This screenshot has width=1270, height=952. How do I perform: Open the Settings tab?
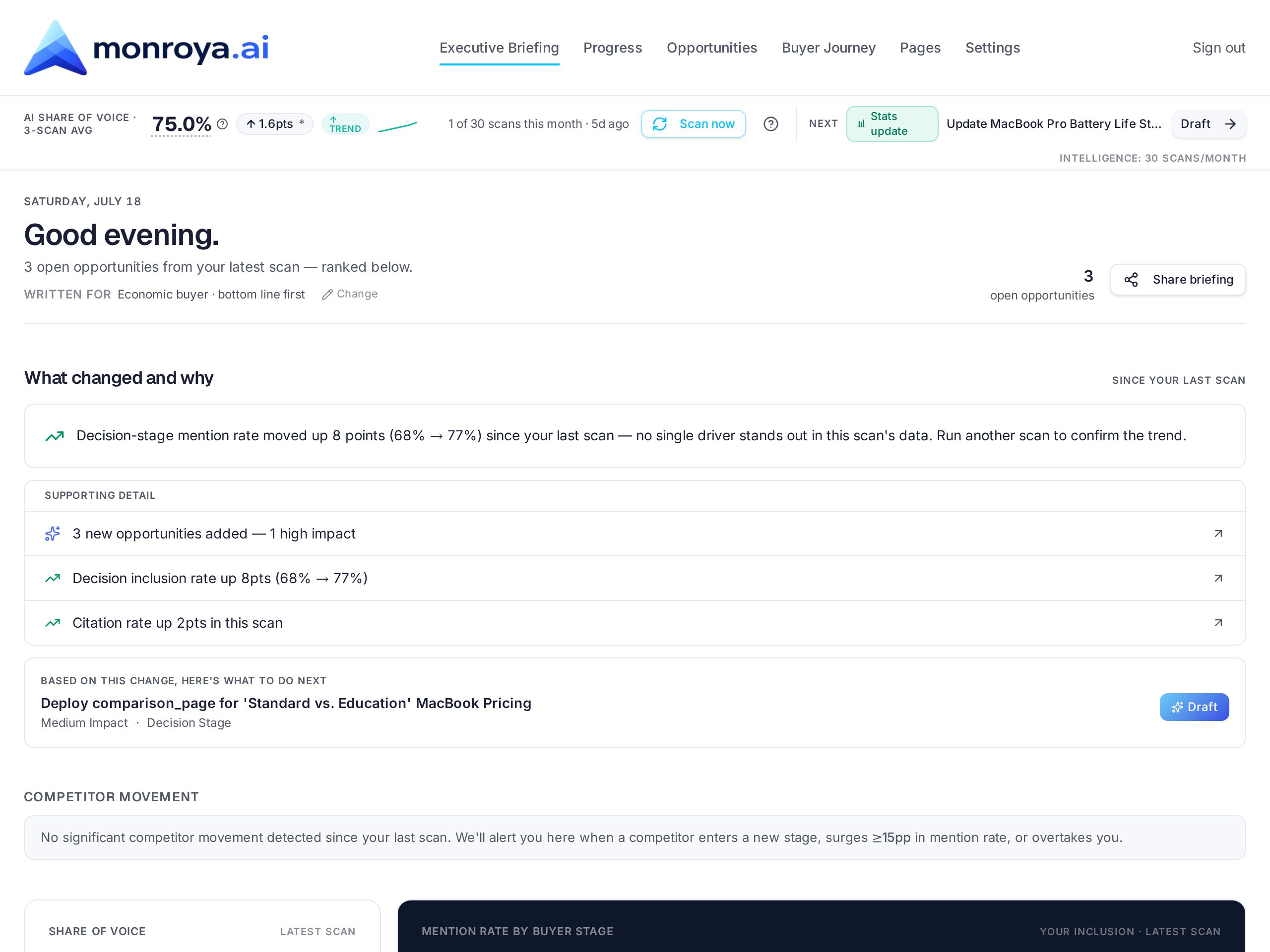pyautogui.click(x=992, y=48)
